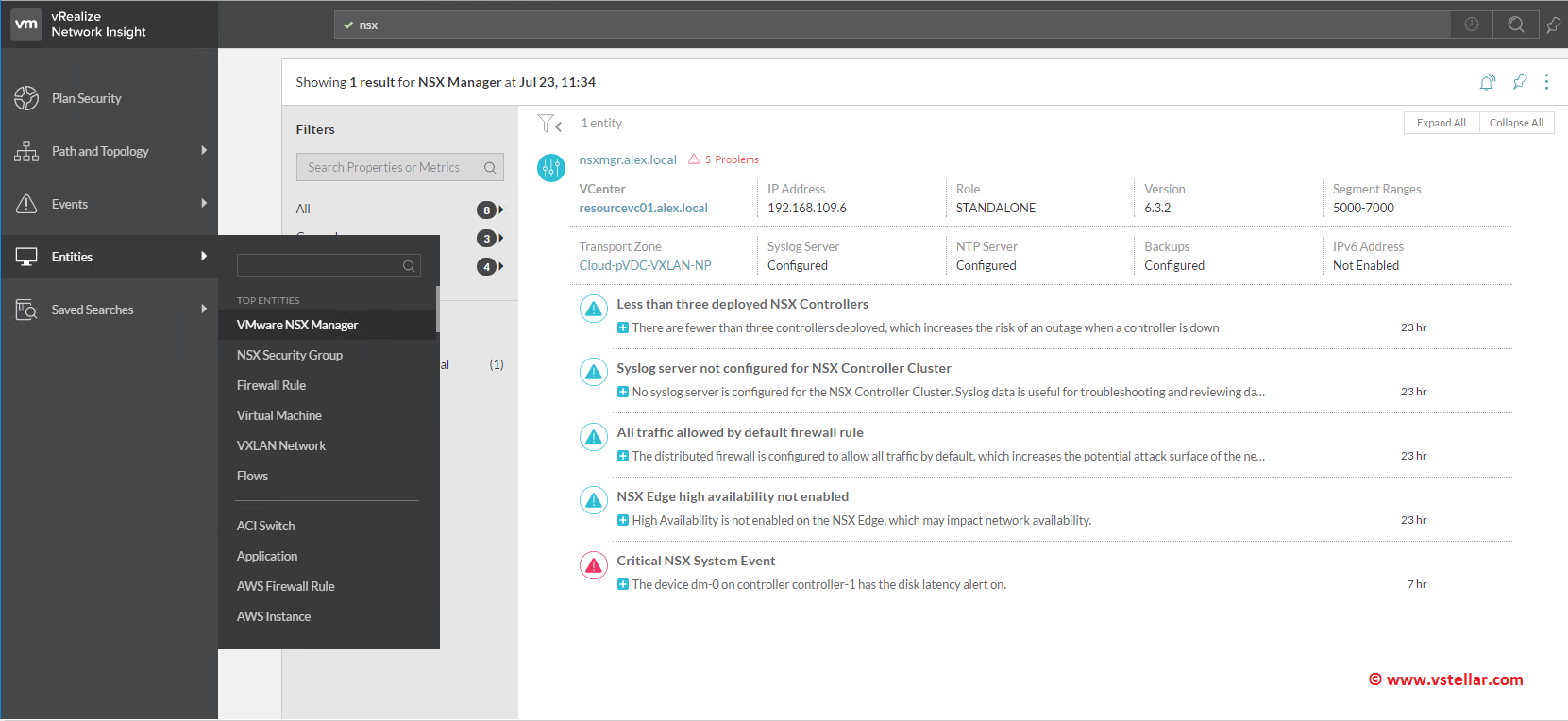Screen dimensions: 1568x721
Task: Click the Search Properties or Metrics field
Action: coord(389,167)
